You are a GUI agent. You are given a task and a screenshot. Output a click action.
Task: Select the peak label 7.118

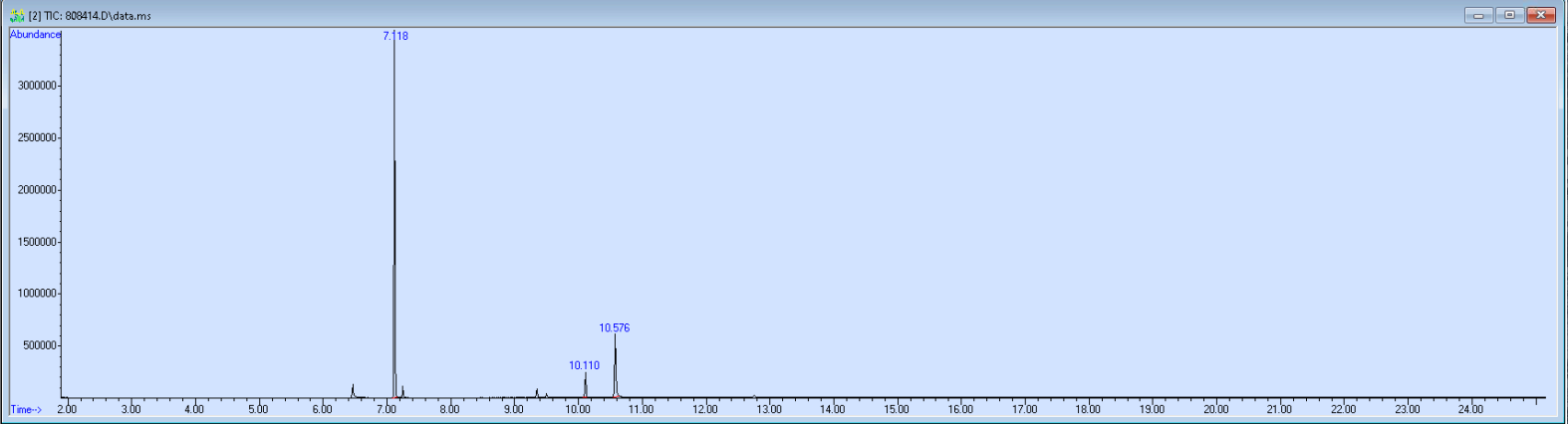coord(395,36)
